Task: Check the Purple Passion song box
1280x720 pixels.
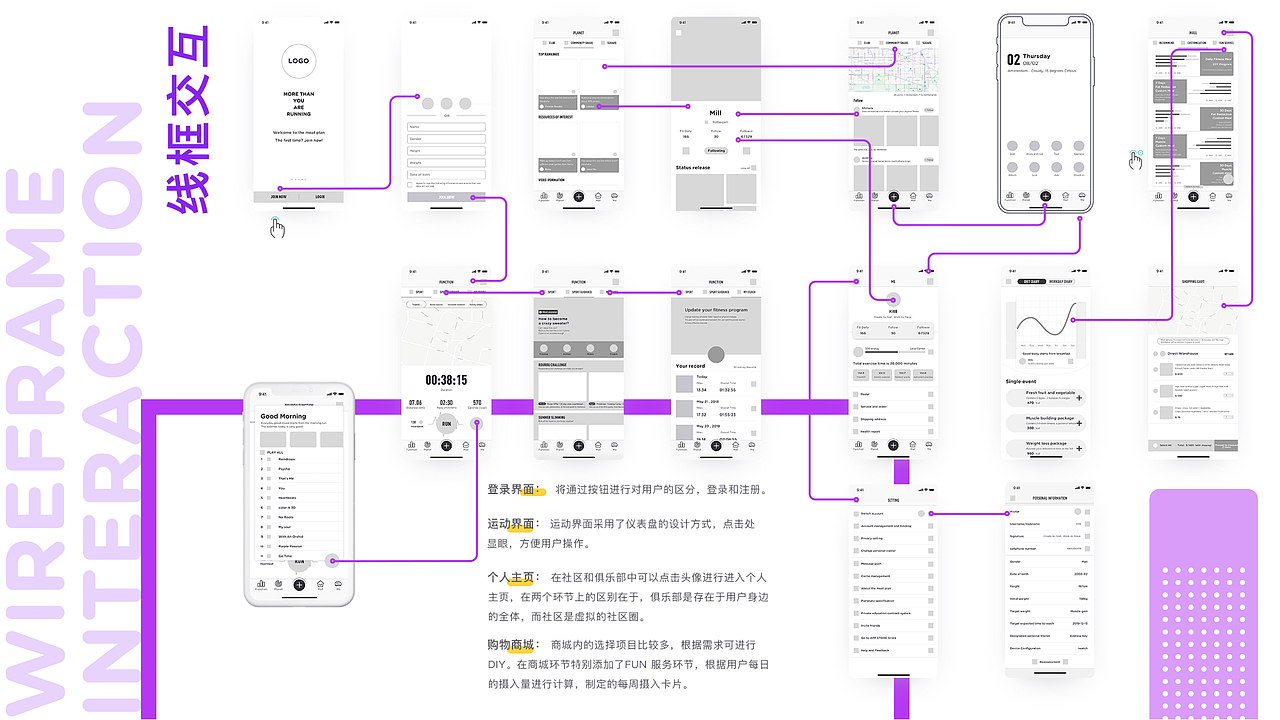Action: pos(268,546)
